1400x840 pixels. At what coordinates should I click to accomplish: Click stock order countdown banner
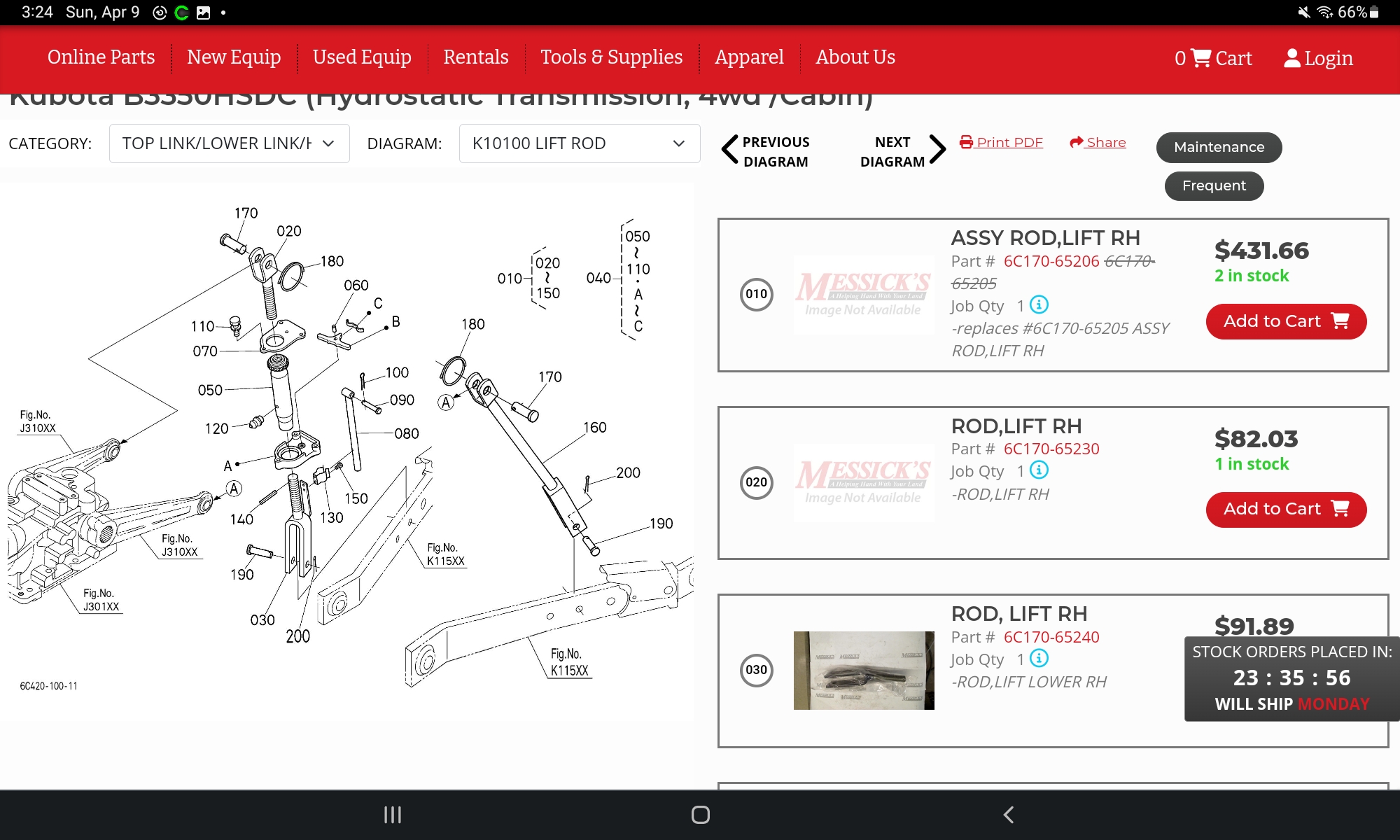[1291, 678]
